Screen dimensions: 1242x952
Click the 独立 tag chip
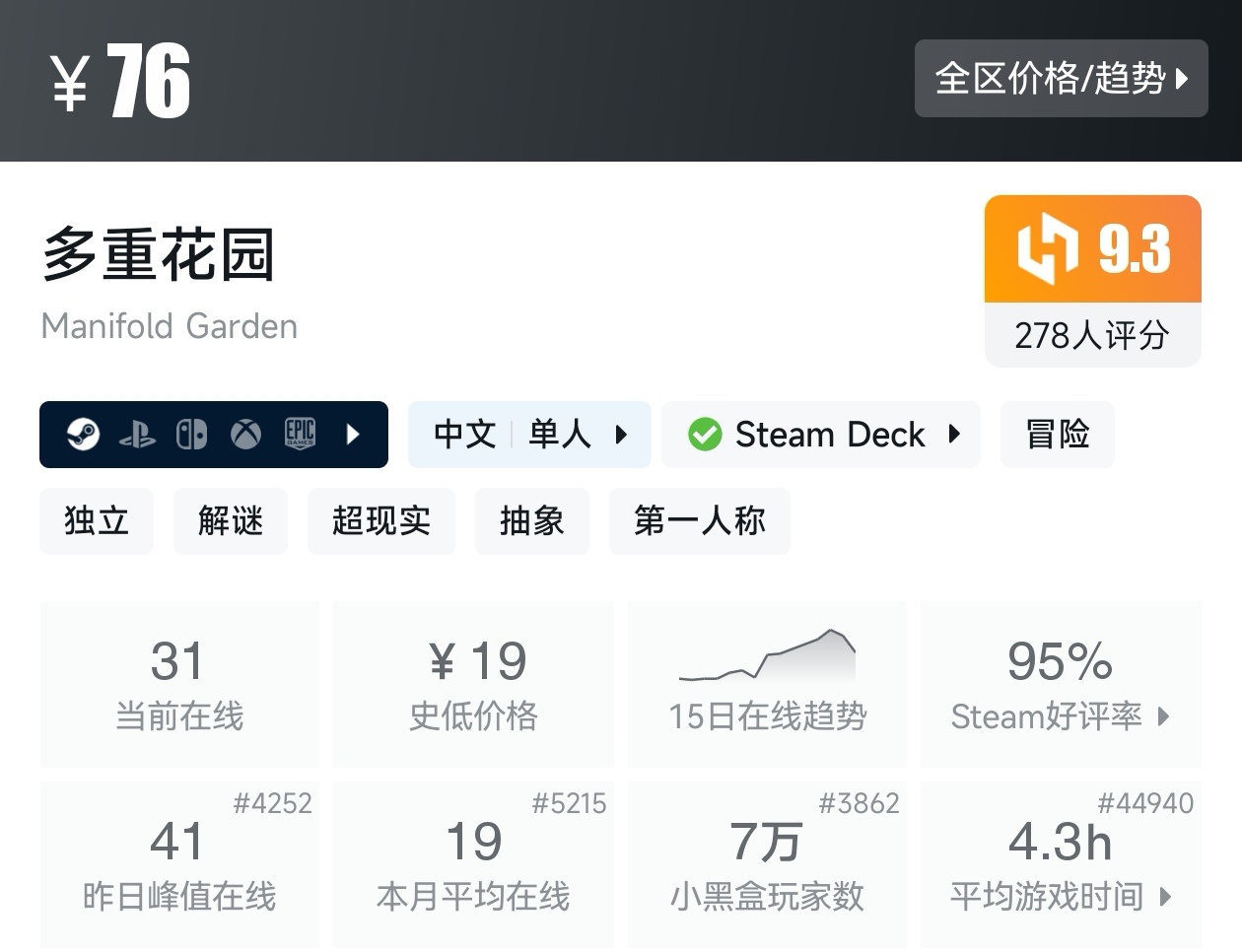coord(96,521)
